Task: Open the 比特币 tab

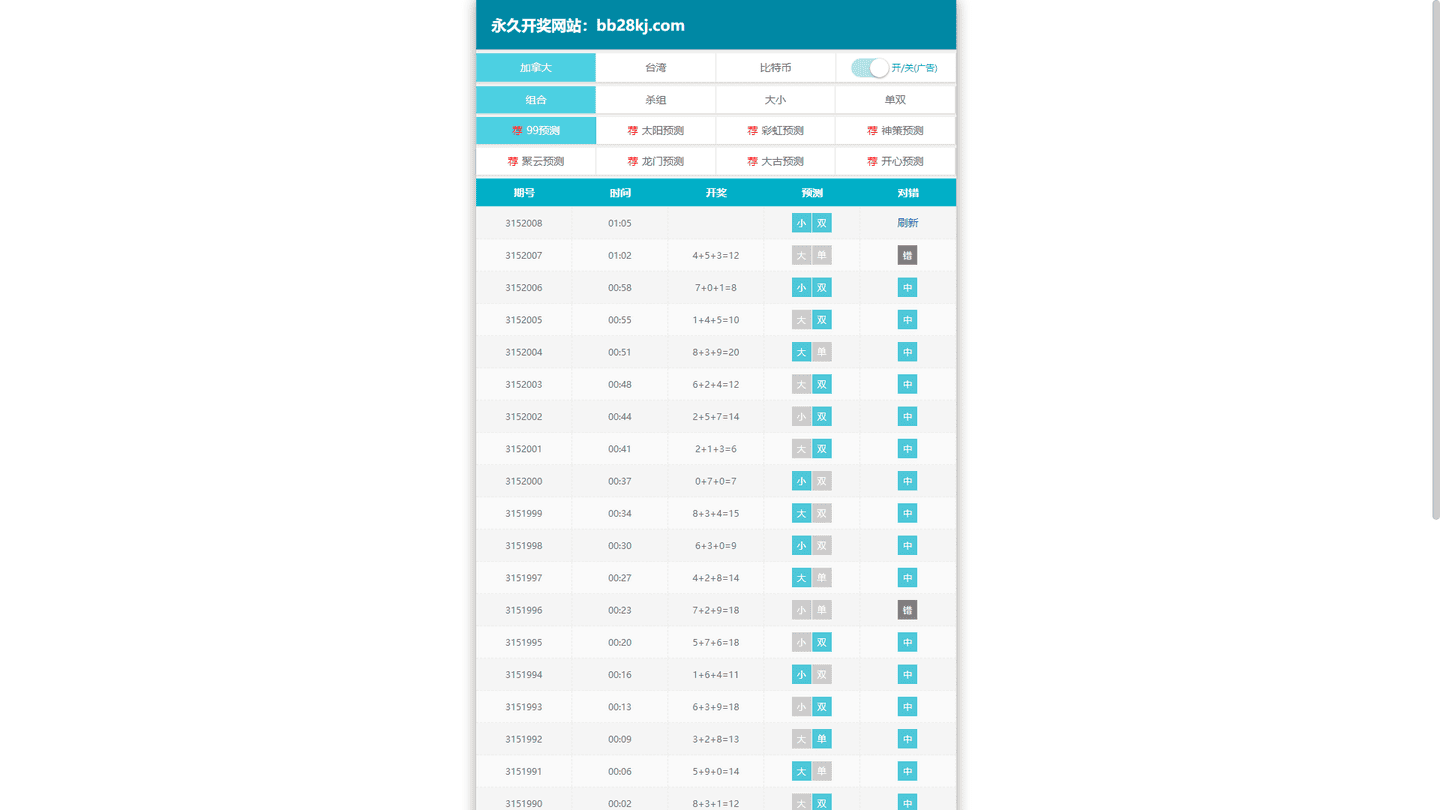Action: (776, 68)
